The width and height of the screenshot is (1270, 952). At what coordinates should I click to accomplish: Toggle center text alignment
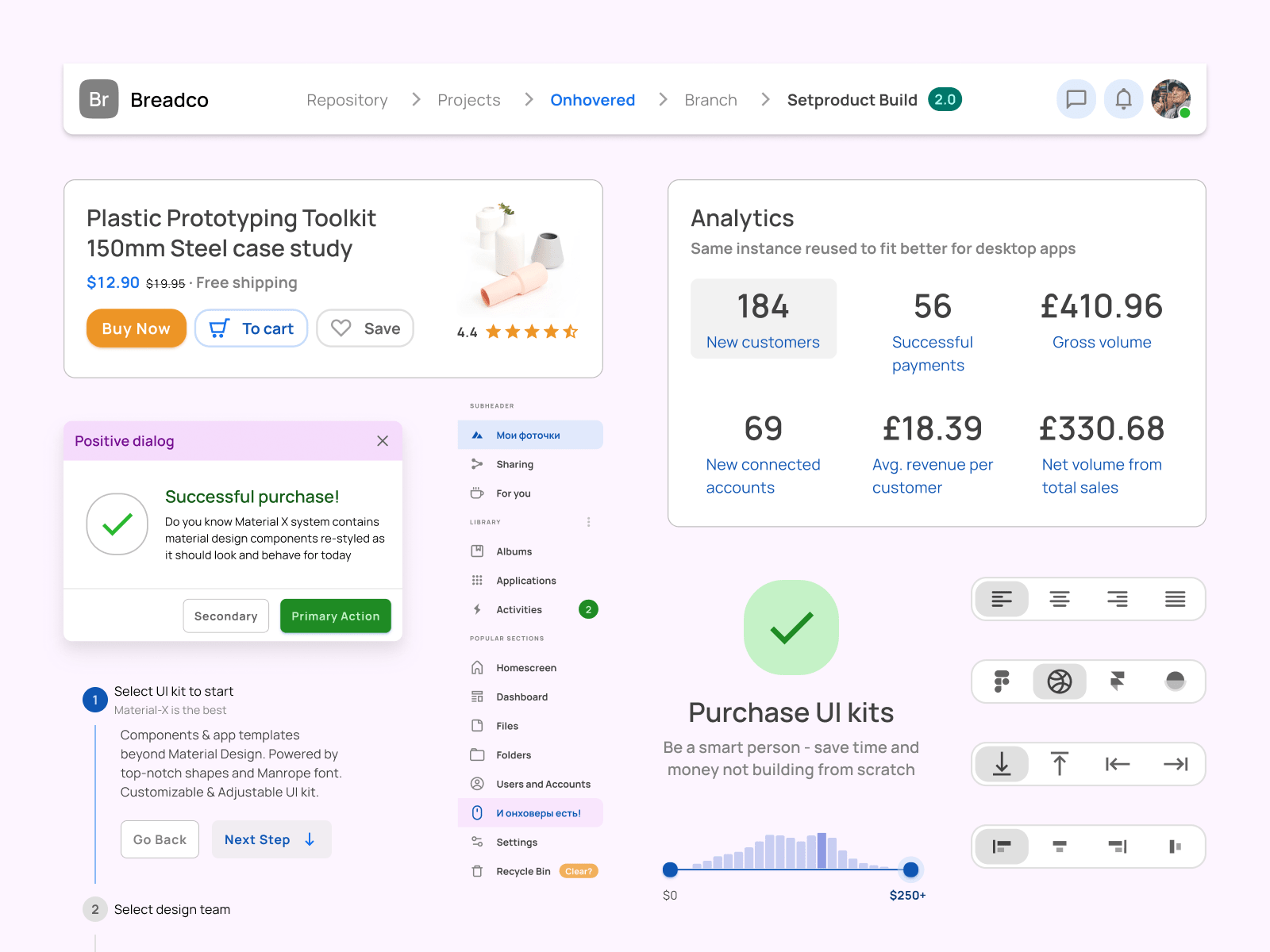click(1060, 599)
